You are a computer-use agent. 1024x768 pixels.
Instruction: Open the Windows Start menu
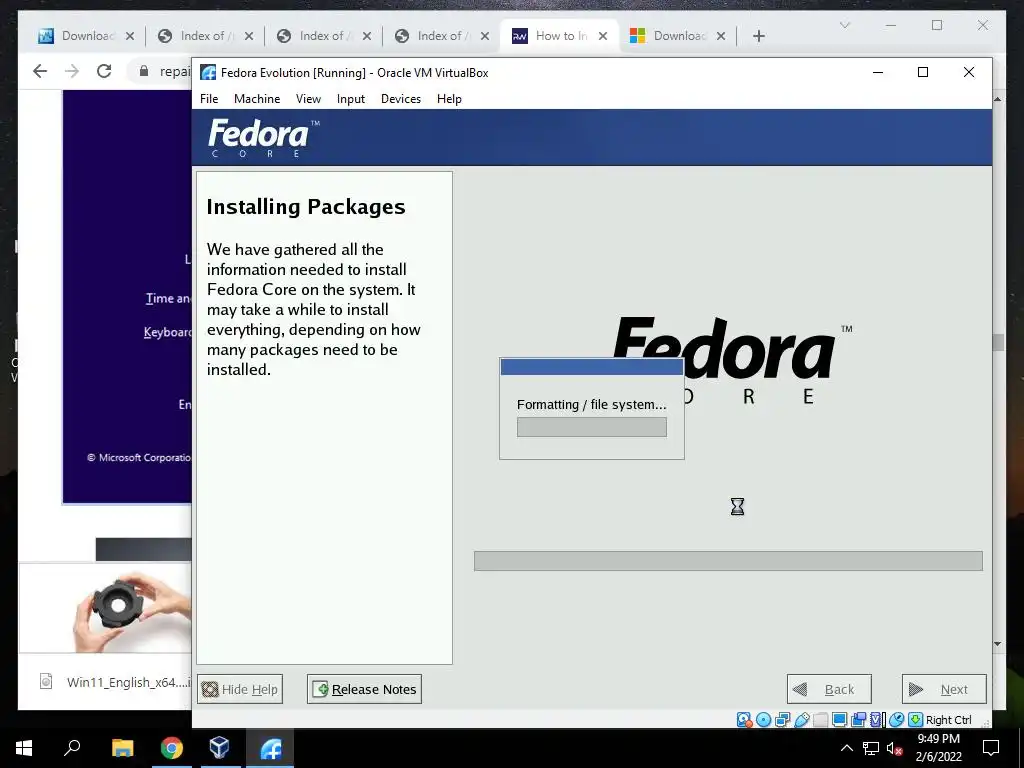[x=24, y=748]
